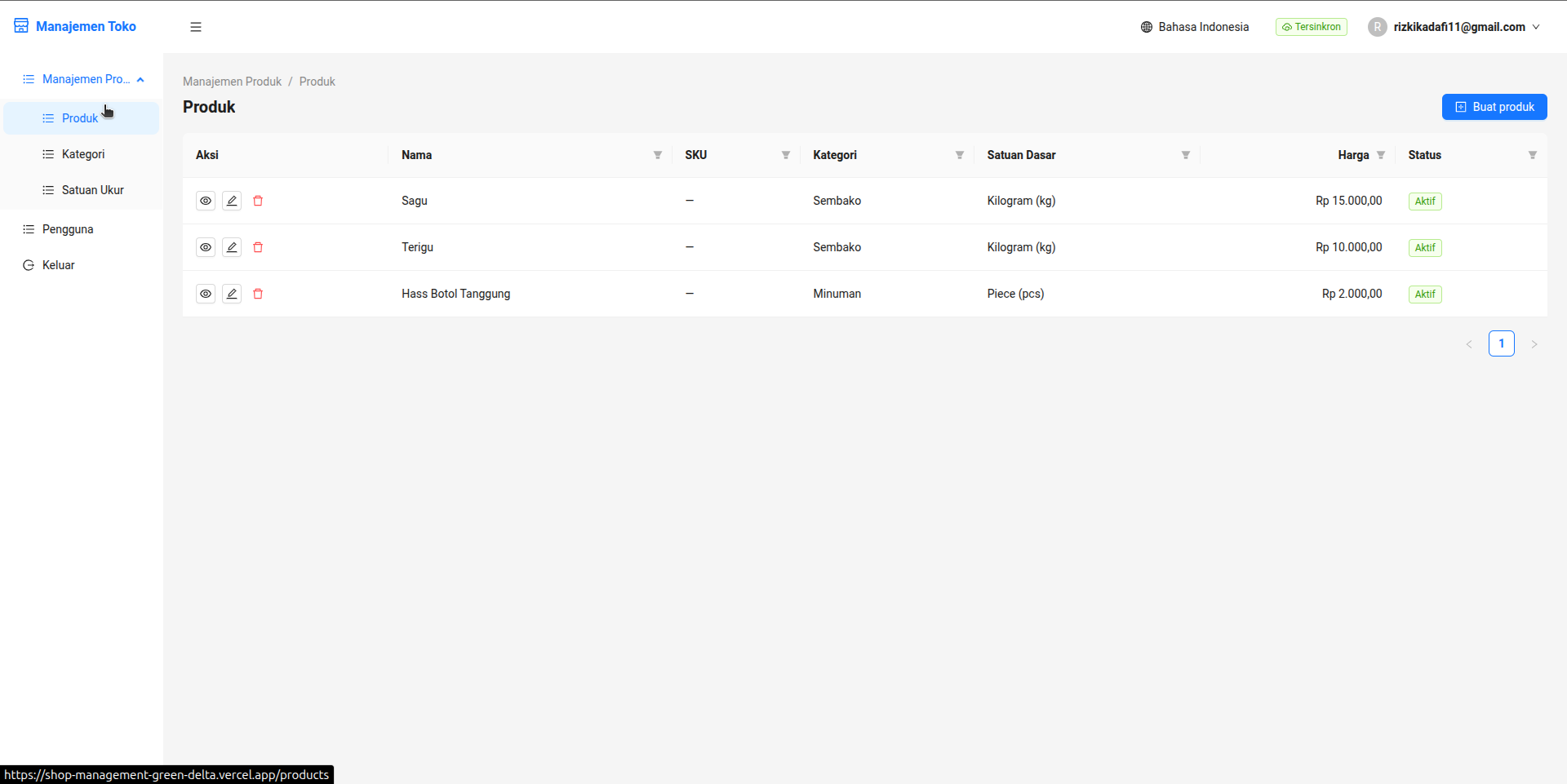Open the Kategori sidebar item
Image resolution: width=1567 pixels, height=784 pixels.
click(x=82, y=154)
